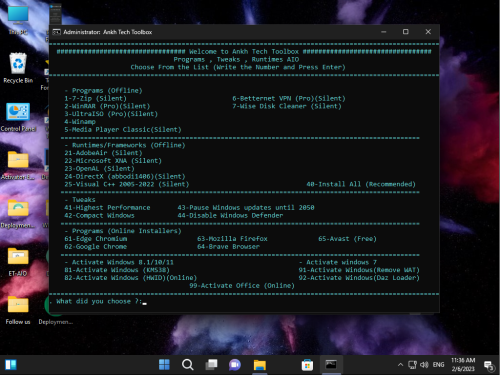Viewport: 500px width, 375px height.
Task: Click '63-Mozilla Firefox' text
Action: 232,239
